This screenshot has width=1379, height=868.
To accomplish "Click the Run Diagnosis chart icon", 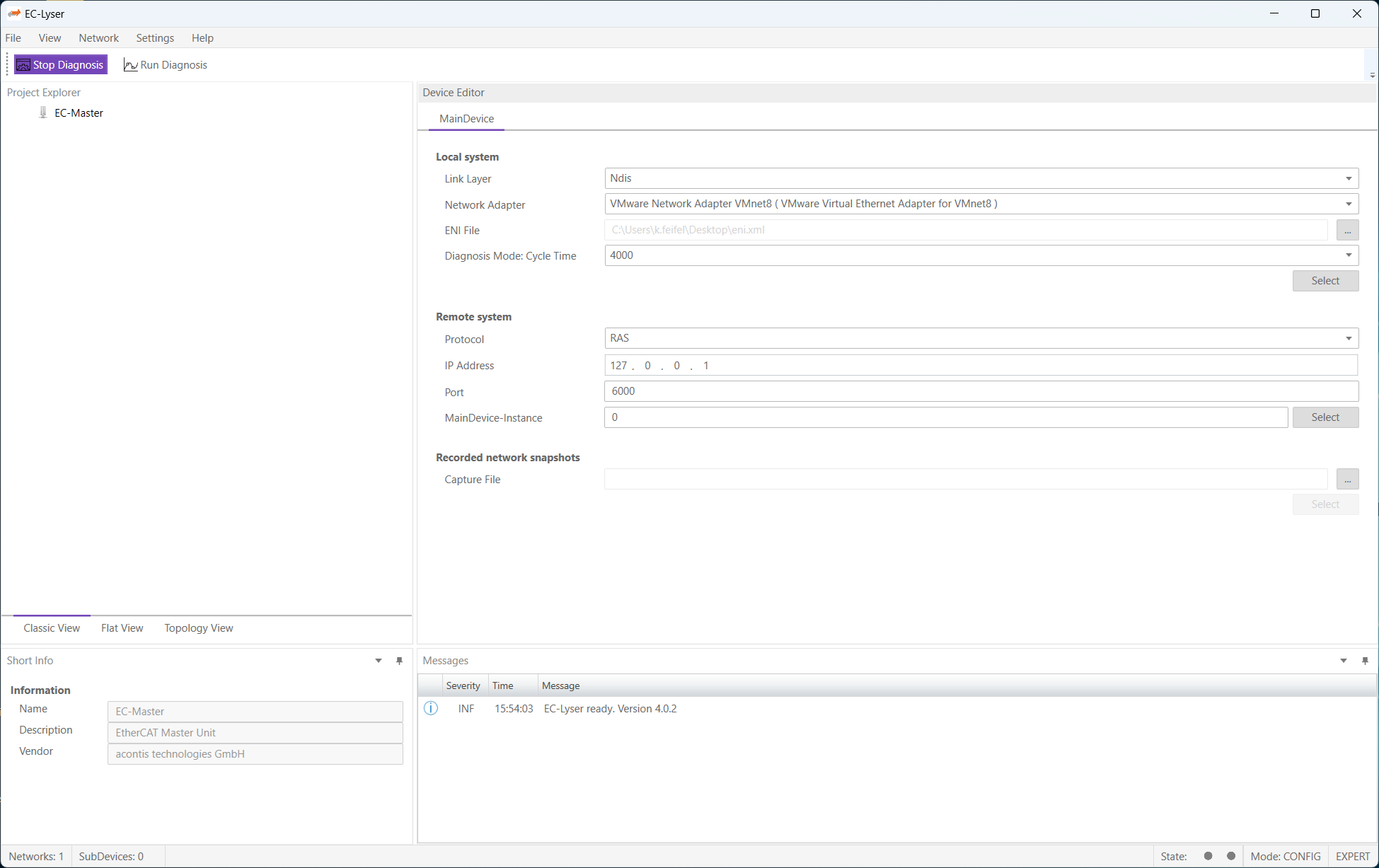I will click(x=130, y=65).
